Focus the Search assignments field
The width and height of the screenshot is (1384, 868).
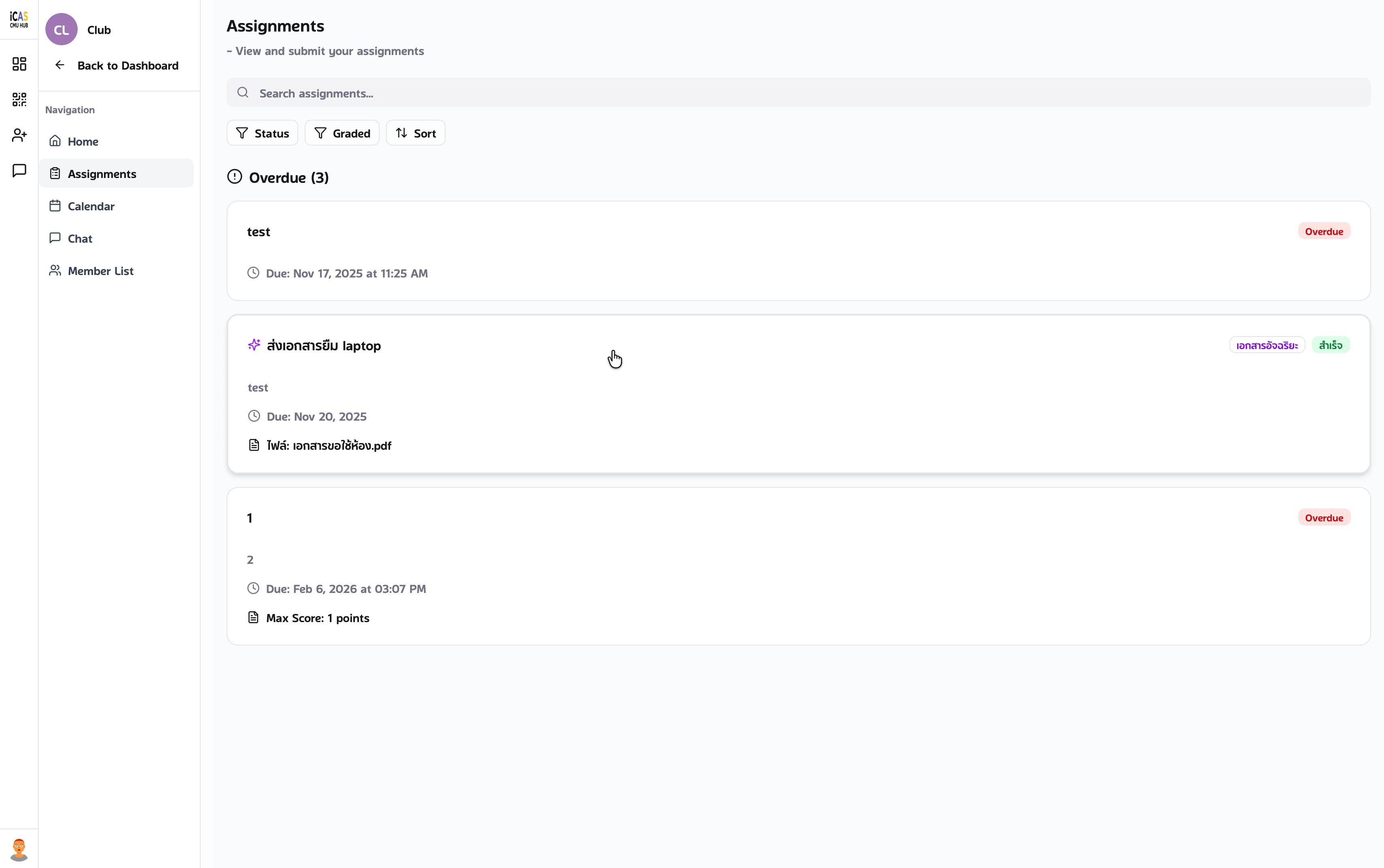click(x=798, y=93)
